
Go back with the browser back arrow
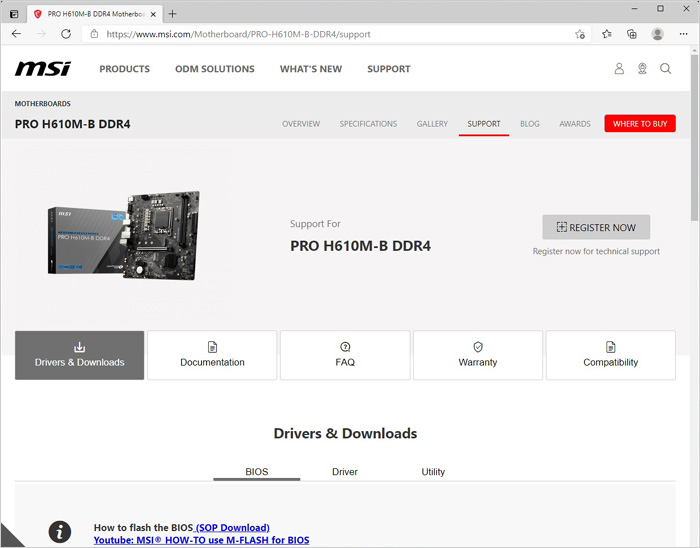pos(17,34)
